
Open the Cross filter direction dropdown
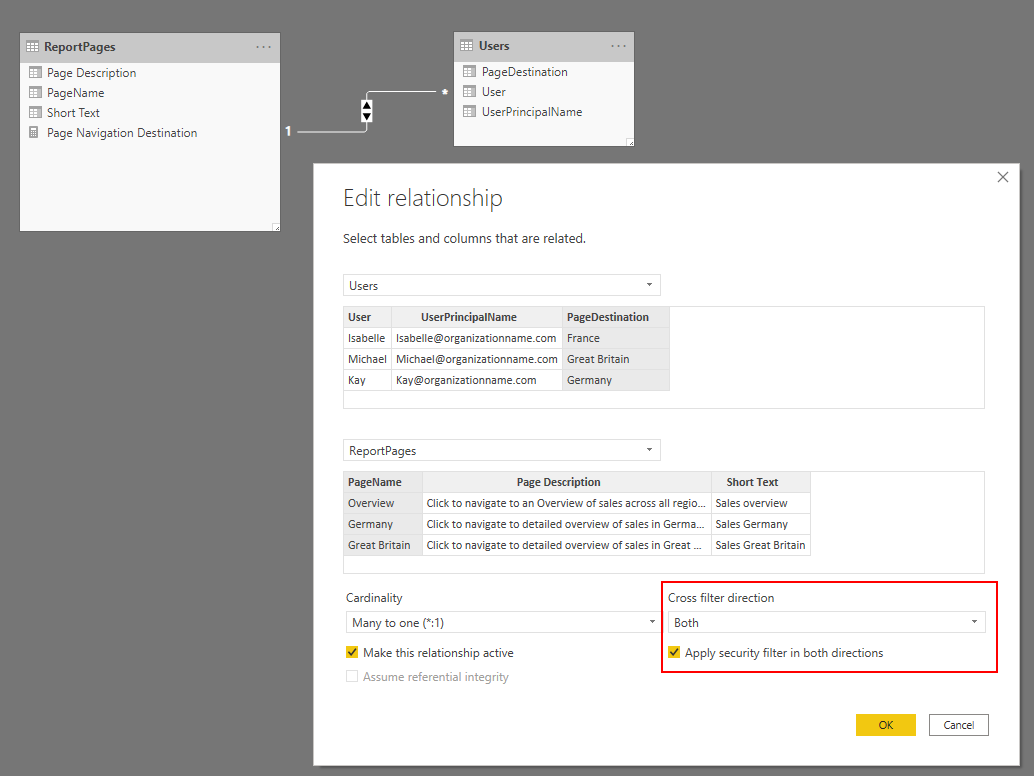977,621
